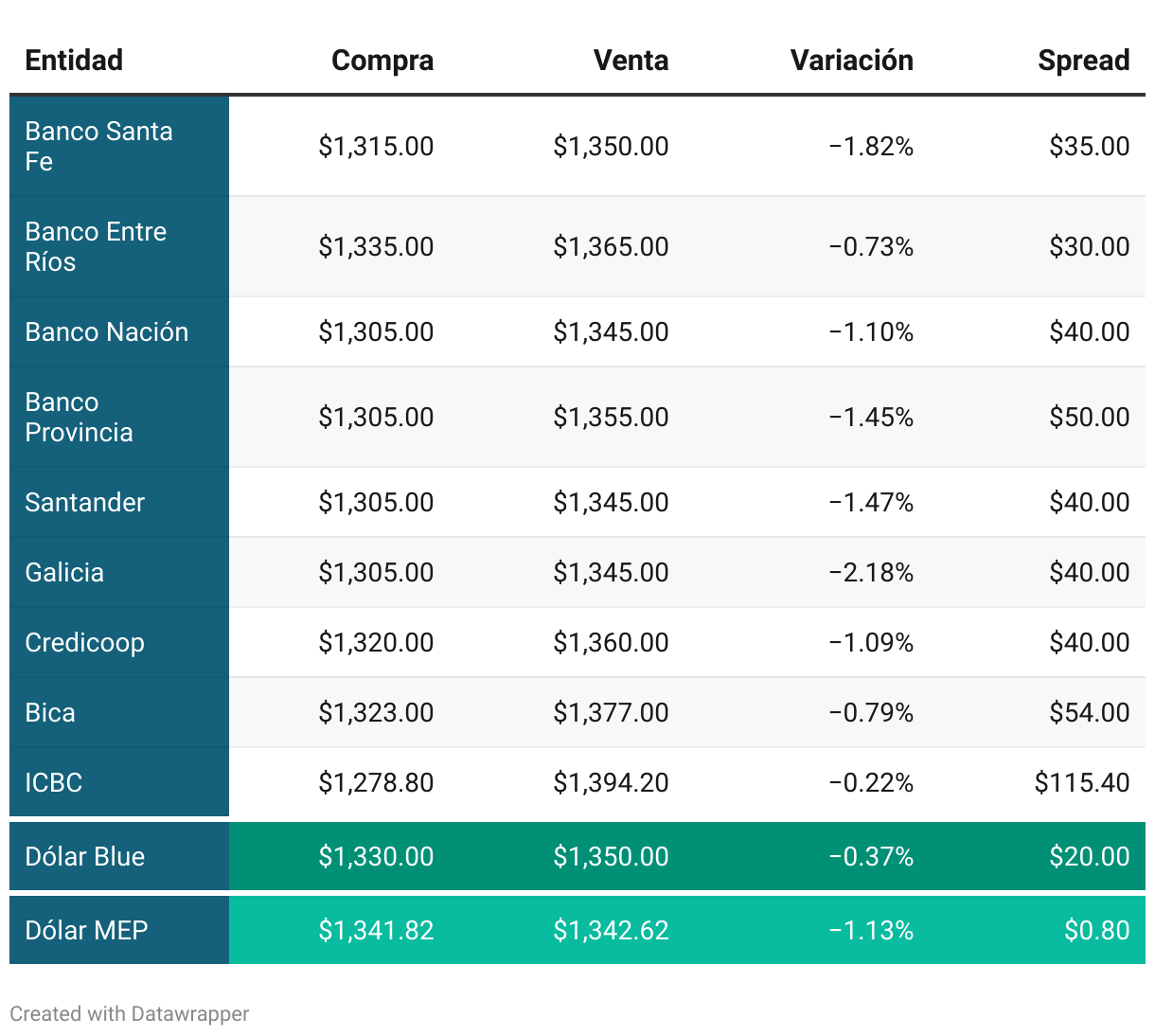The height and width of the screenshot is (1036, 1155).
Task: Click the Variación column header
Action: (851, 61)
